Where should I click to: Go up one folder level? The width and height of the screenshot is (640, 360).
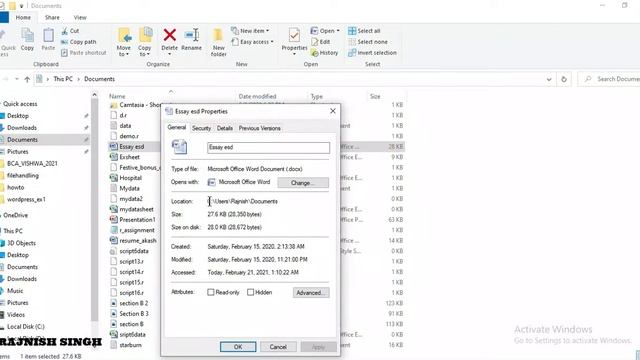(27, 79)
